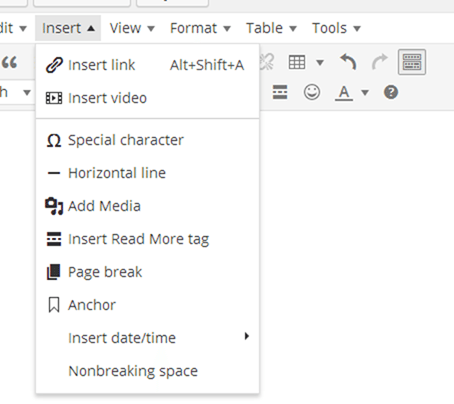The width and height of the screenshot is (454, 404).
Task: Click the redo arrow icon
Action: [x=380, y=62]
